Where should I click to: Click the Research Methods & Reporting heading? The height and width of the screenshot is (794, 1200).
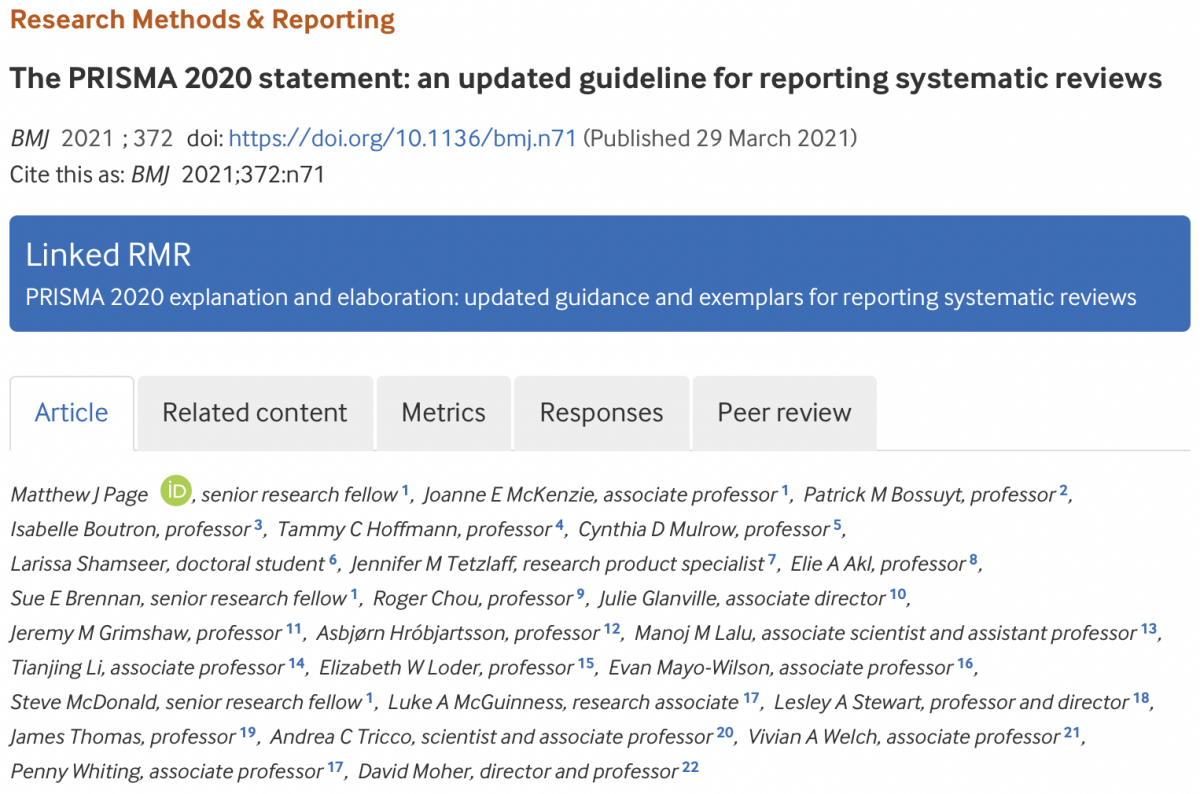202,19
